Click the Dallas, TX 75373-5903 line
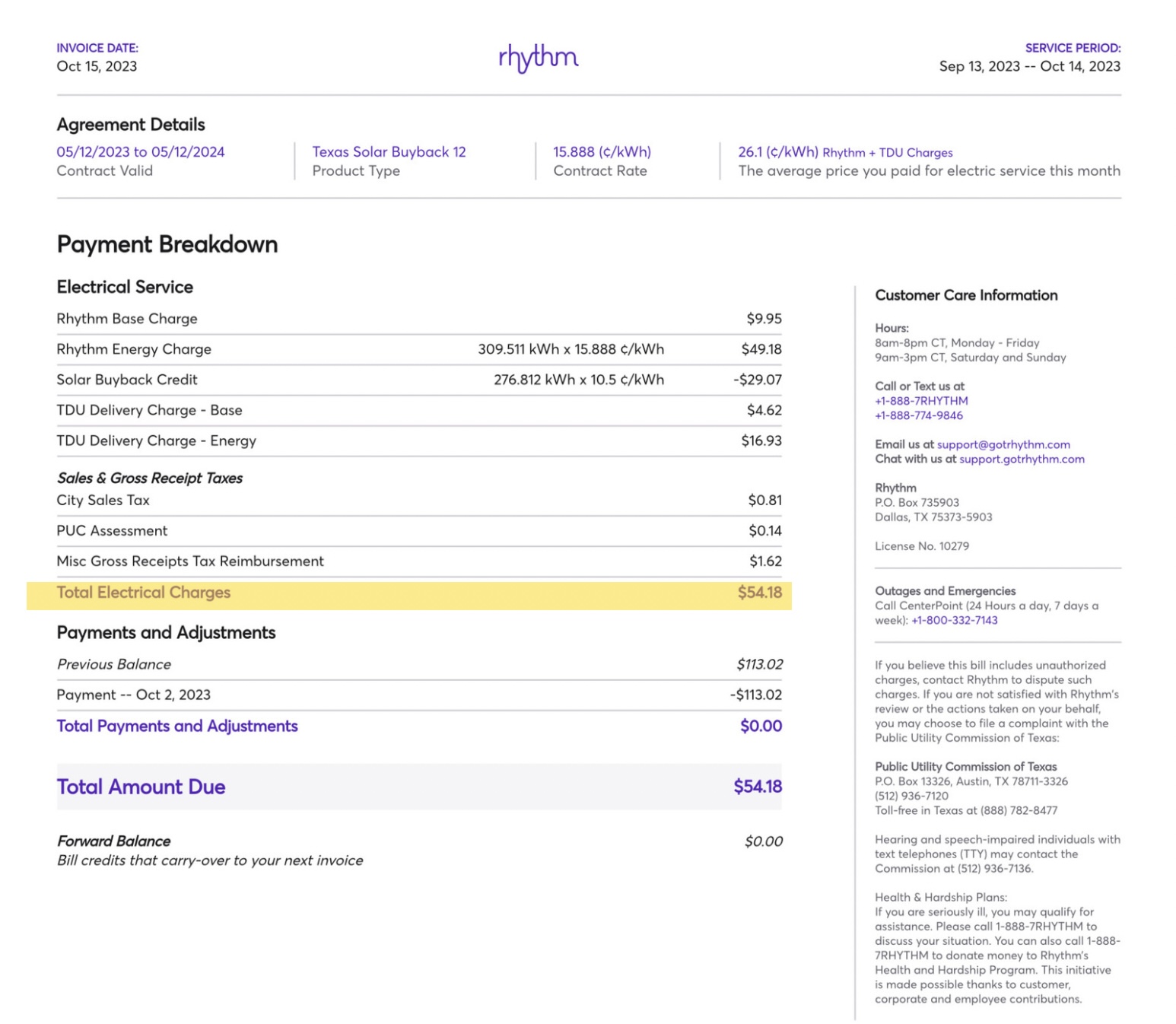This screenshot has height=1024, width=1176. point(933,517)
